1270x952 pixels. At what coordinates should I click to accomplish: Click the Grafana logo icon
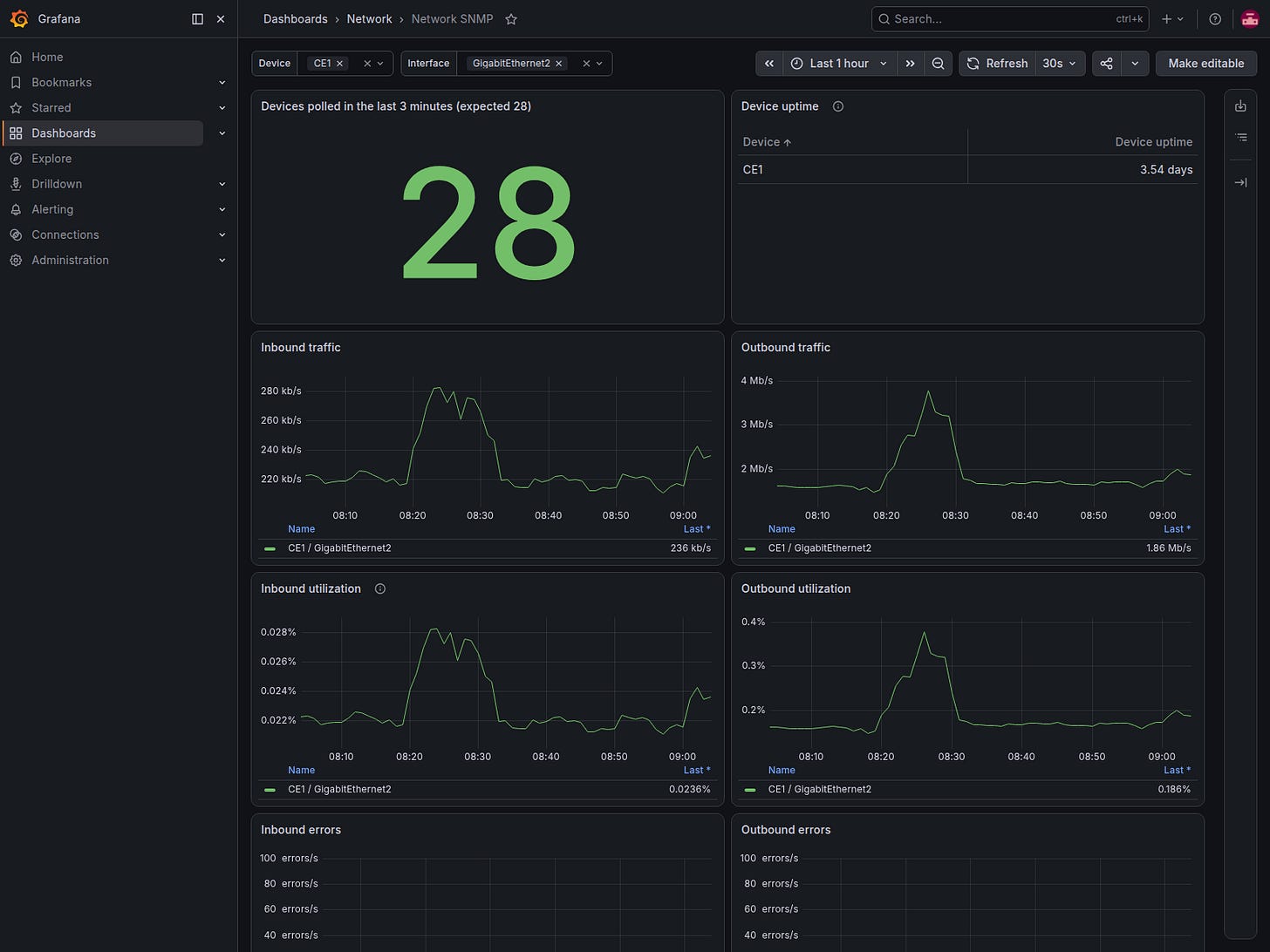coord(19,18)
